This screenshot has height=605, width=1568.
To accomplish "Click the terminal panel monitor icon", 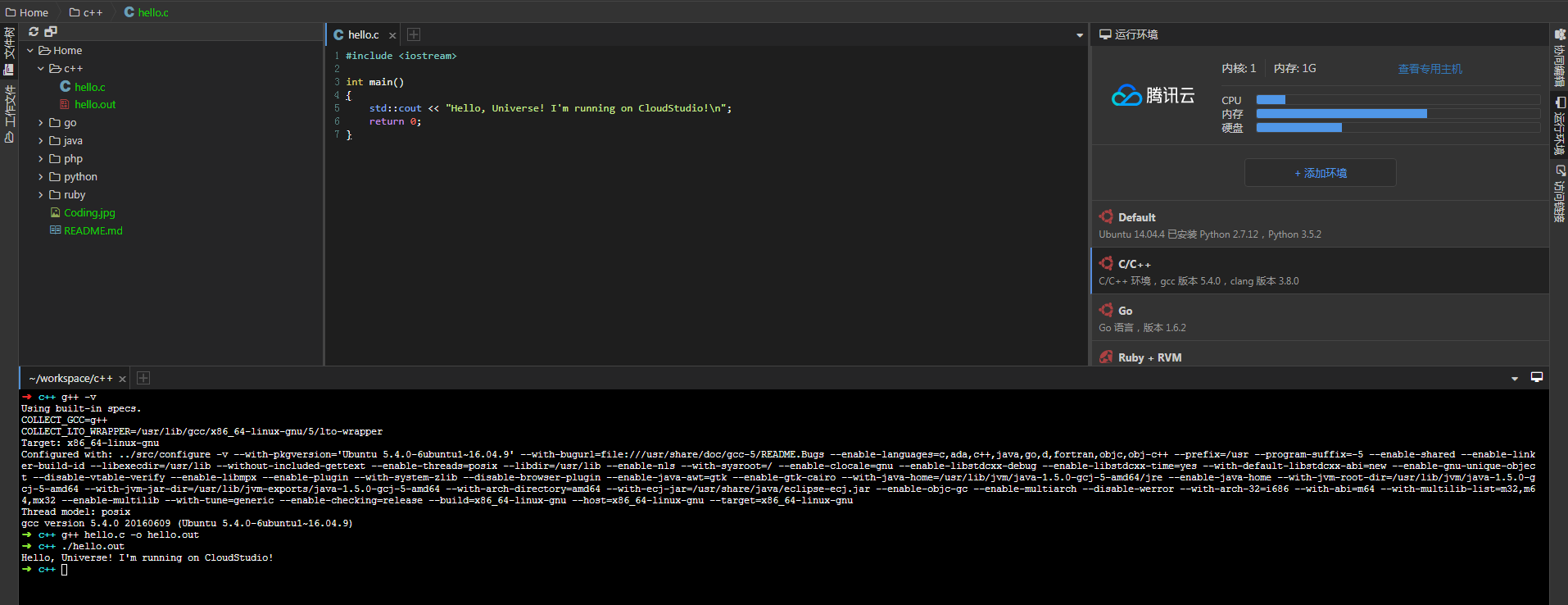I will coord(1537,377).
